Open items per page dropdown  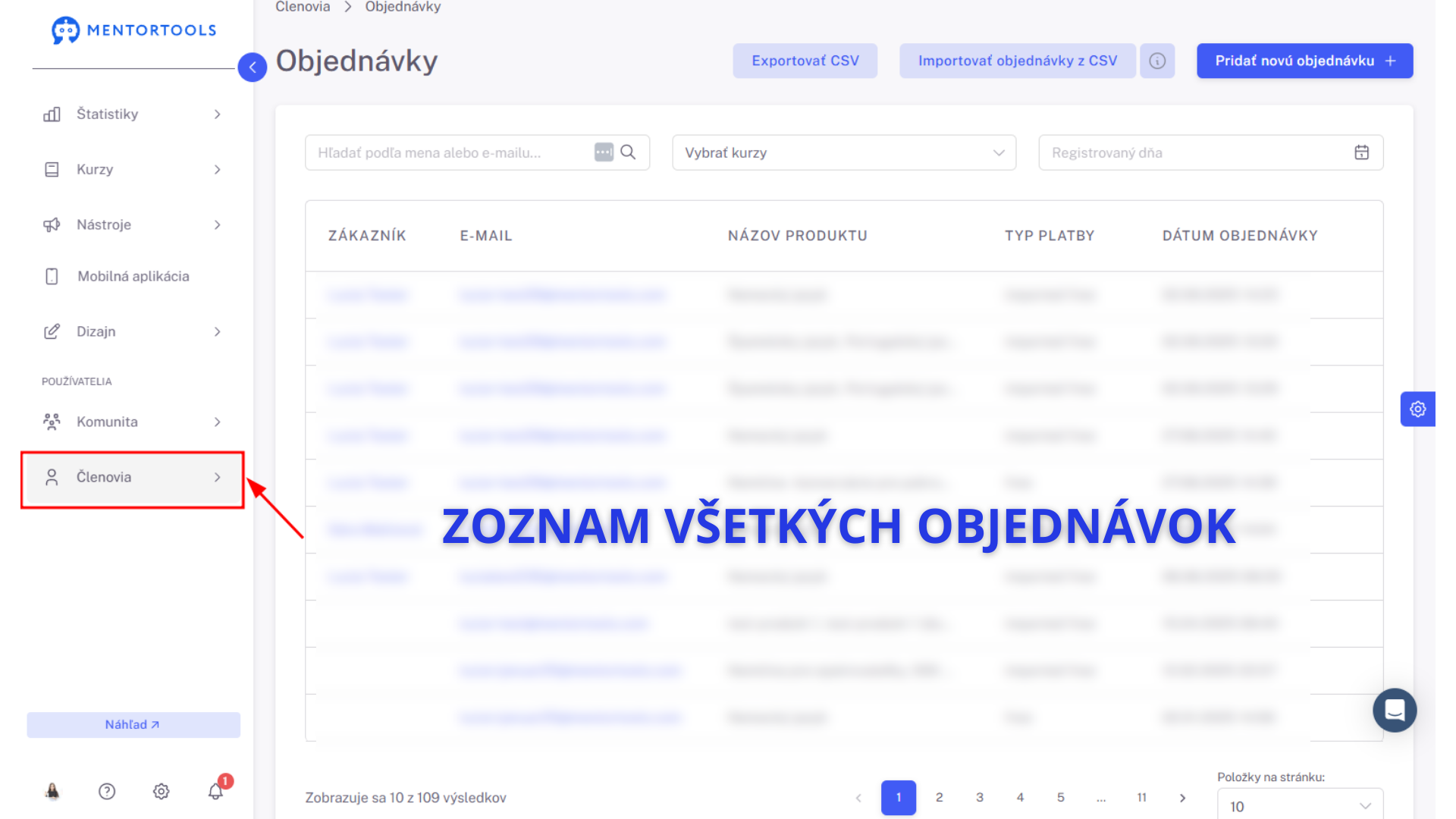1300,805
